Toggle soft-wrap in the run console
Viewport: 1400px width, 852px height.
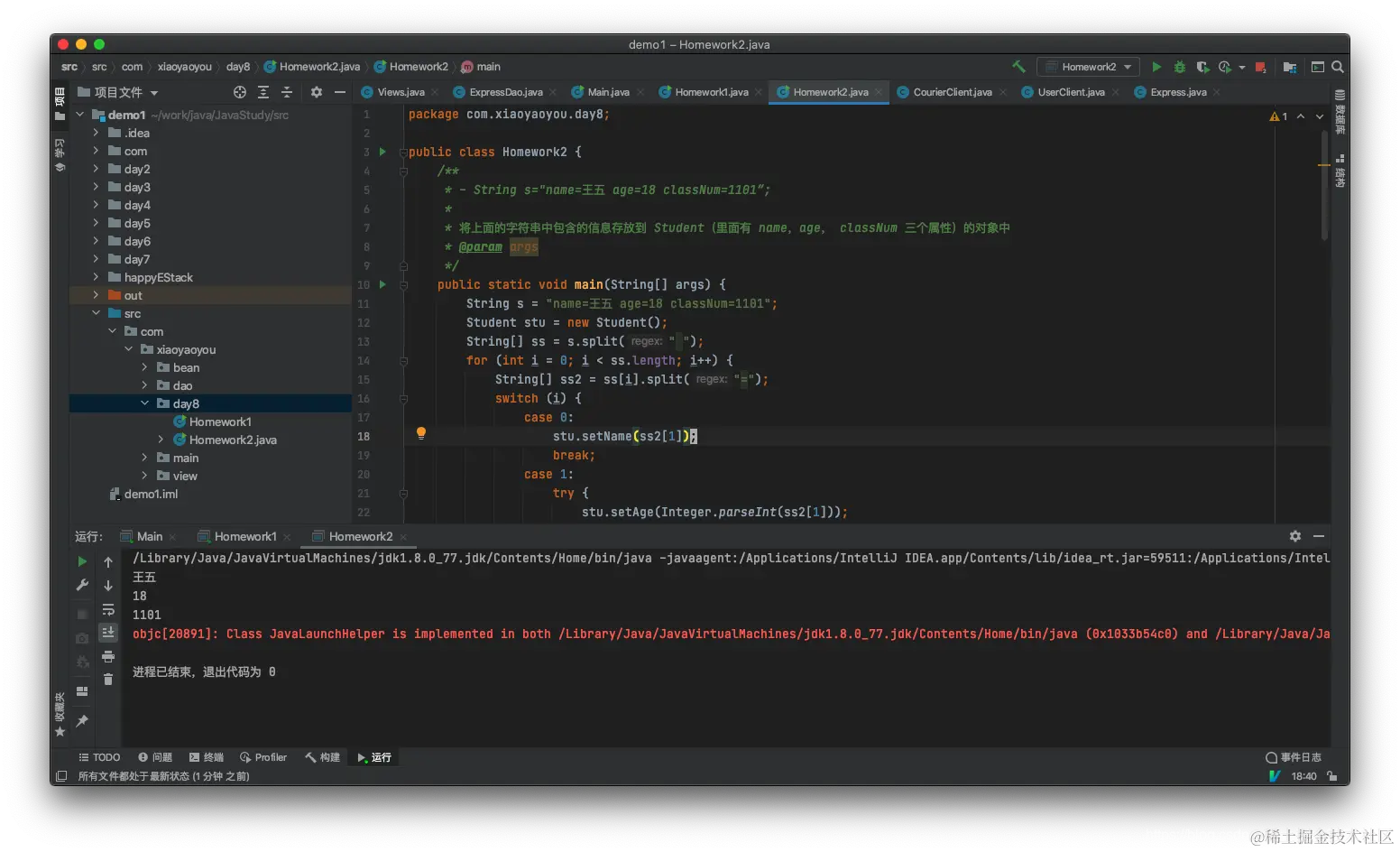point(108,609)
